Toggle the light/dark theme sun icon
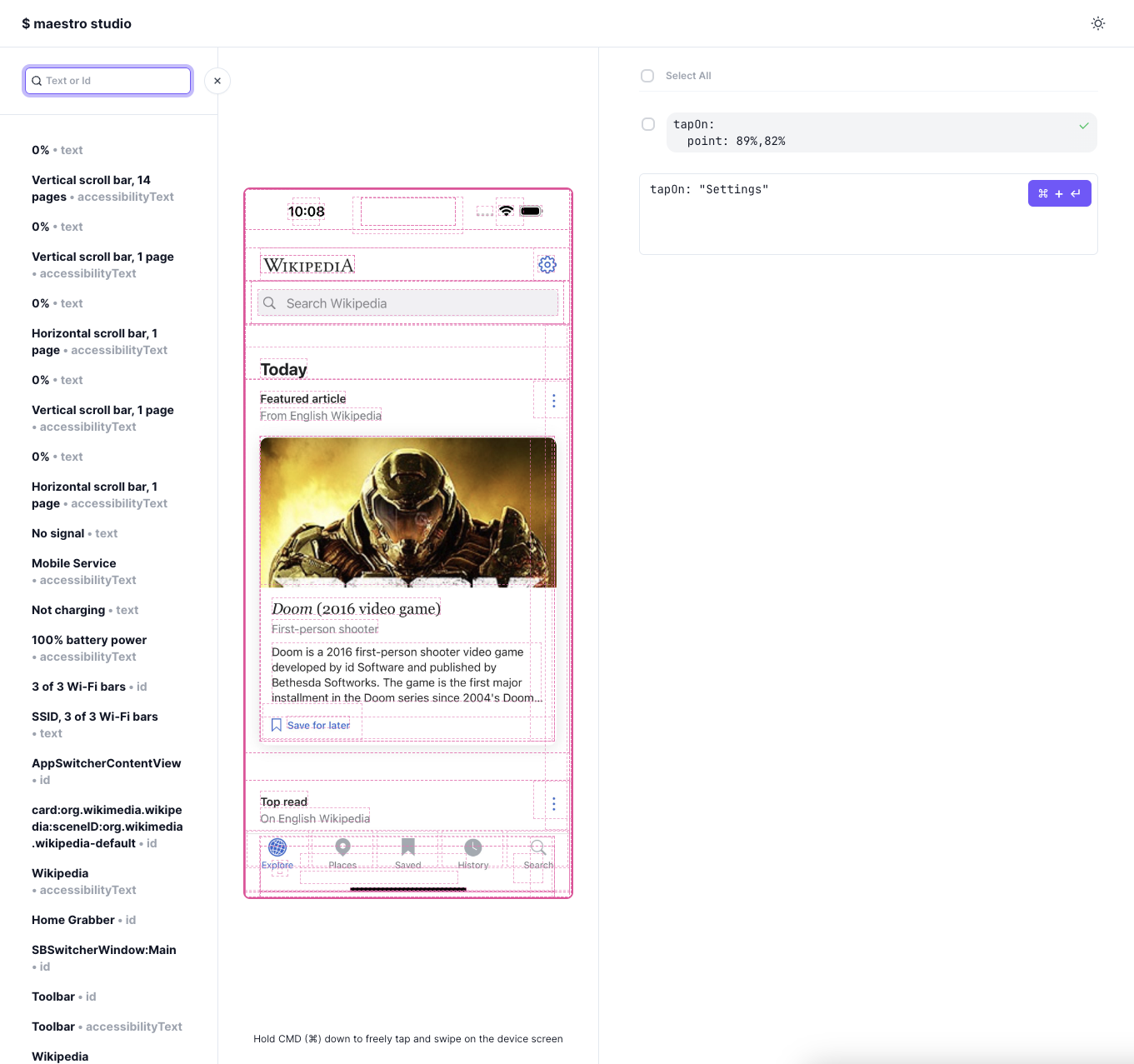 pos(1098,23)
